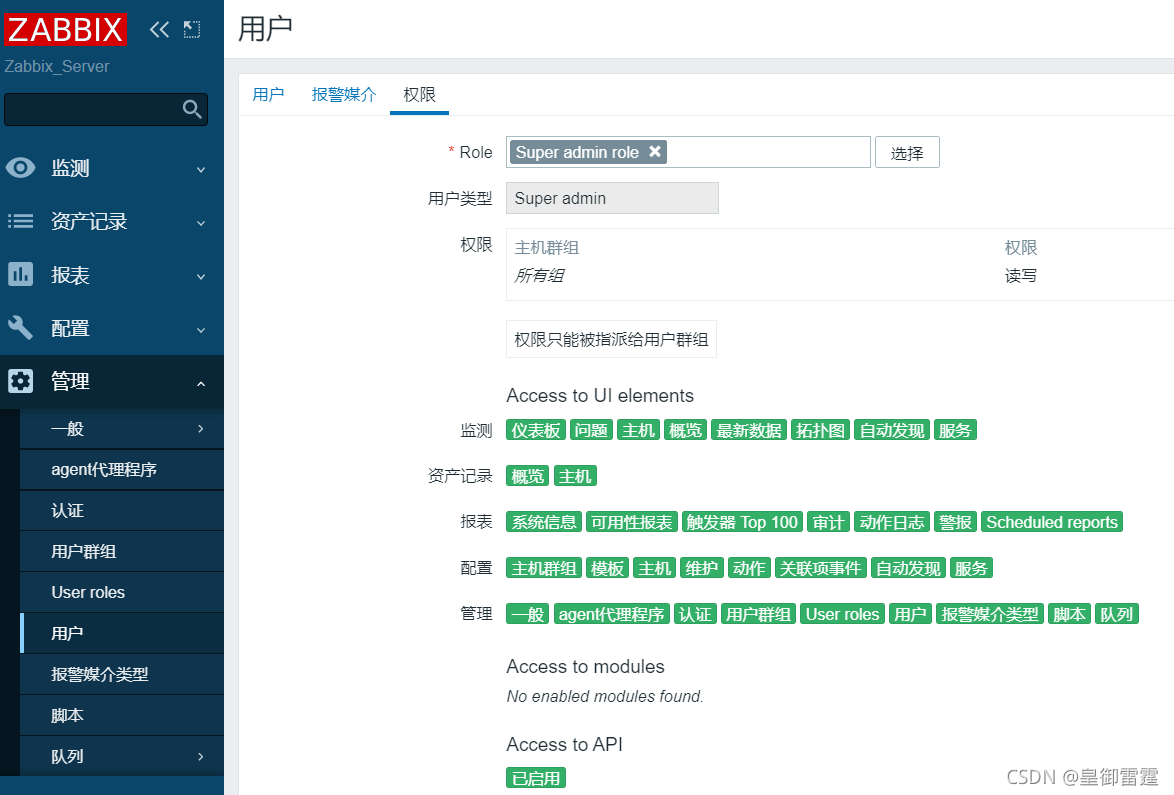Viewport: 1174px width, 795px height.
Task: Click the search magnifier icon in sidebar
Action: pyautogui.click(x=191, y=110)
